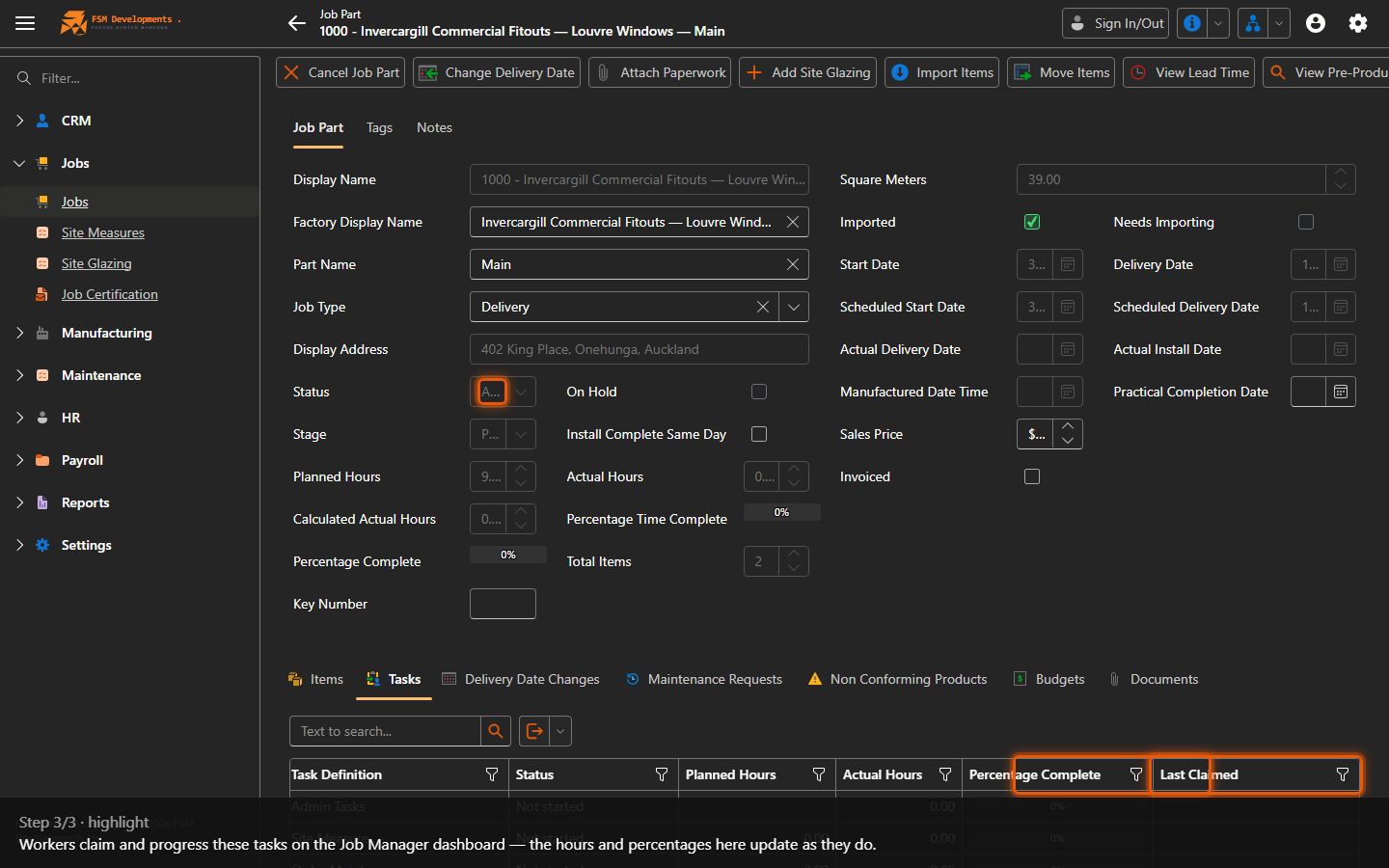Filter the Planned Hours column
The height and width of the screenshot is (868, 1389).
pos(819,774)
